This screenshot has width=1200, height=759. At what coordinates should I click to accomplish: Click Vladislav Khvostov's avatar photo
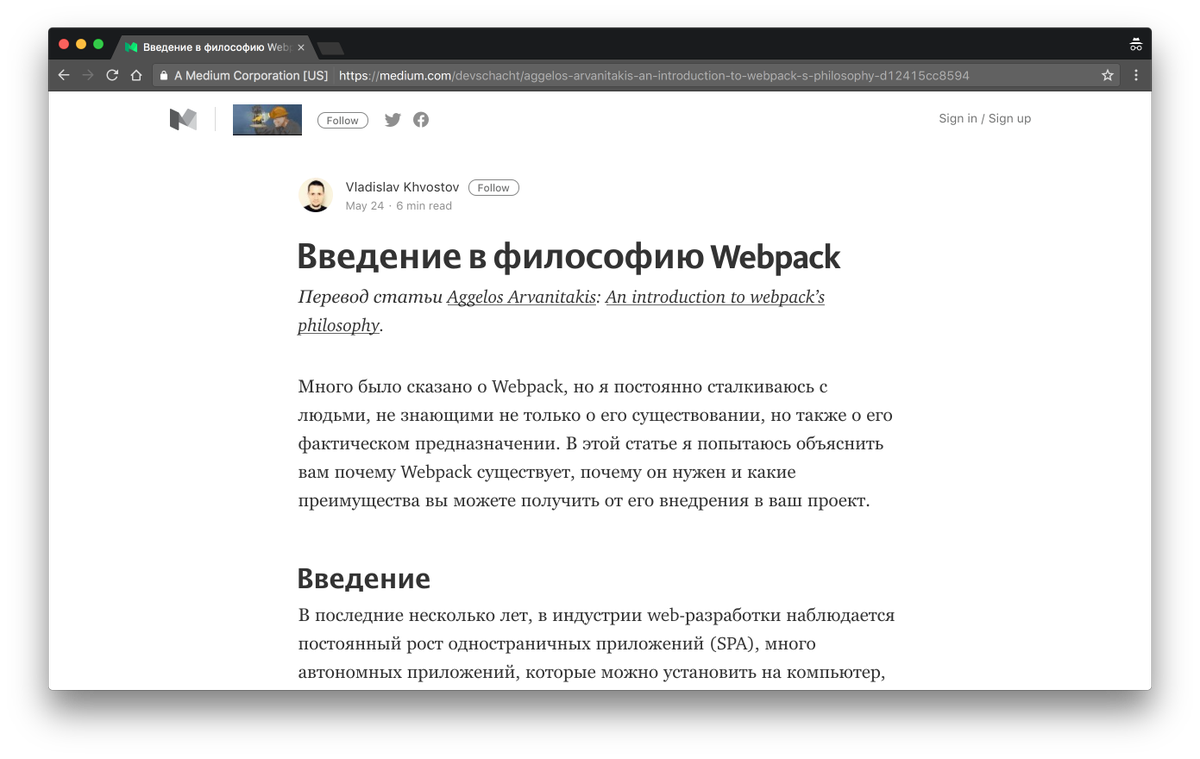[316, 195]
